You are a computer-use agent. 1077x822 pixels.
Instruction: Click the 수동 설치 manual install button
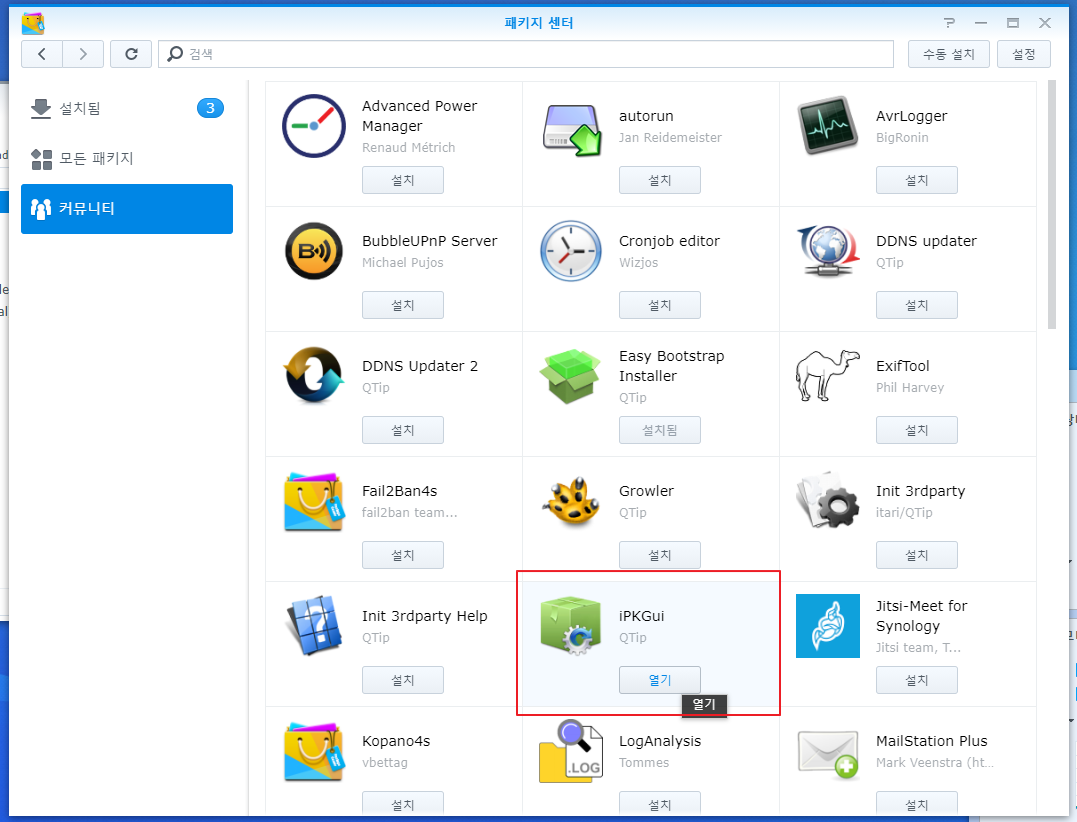[x=949, y=54]
